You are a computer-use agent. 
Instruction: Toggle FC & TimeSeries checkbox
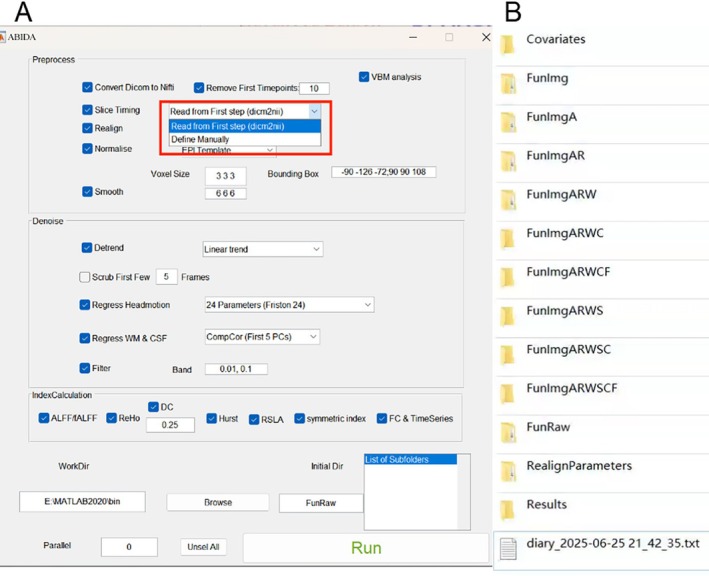coord(382,419)
